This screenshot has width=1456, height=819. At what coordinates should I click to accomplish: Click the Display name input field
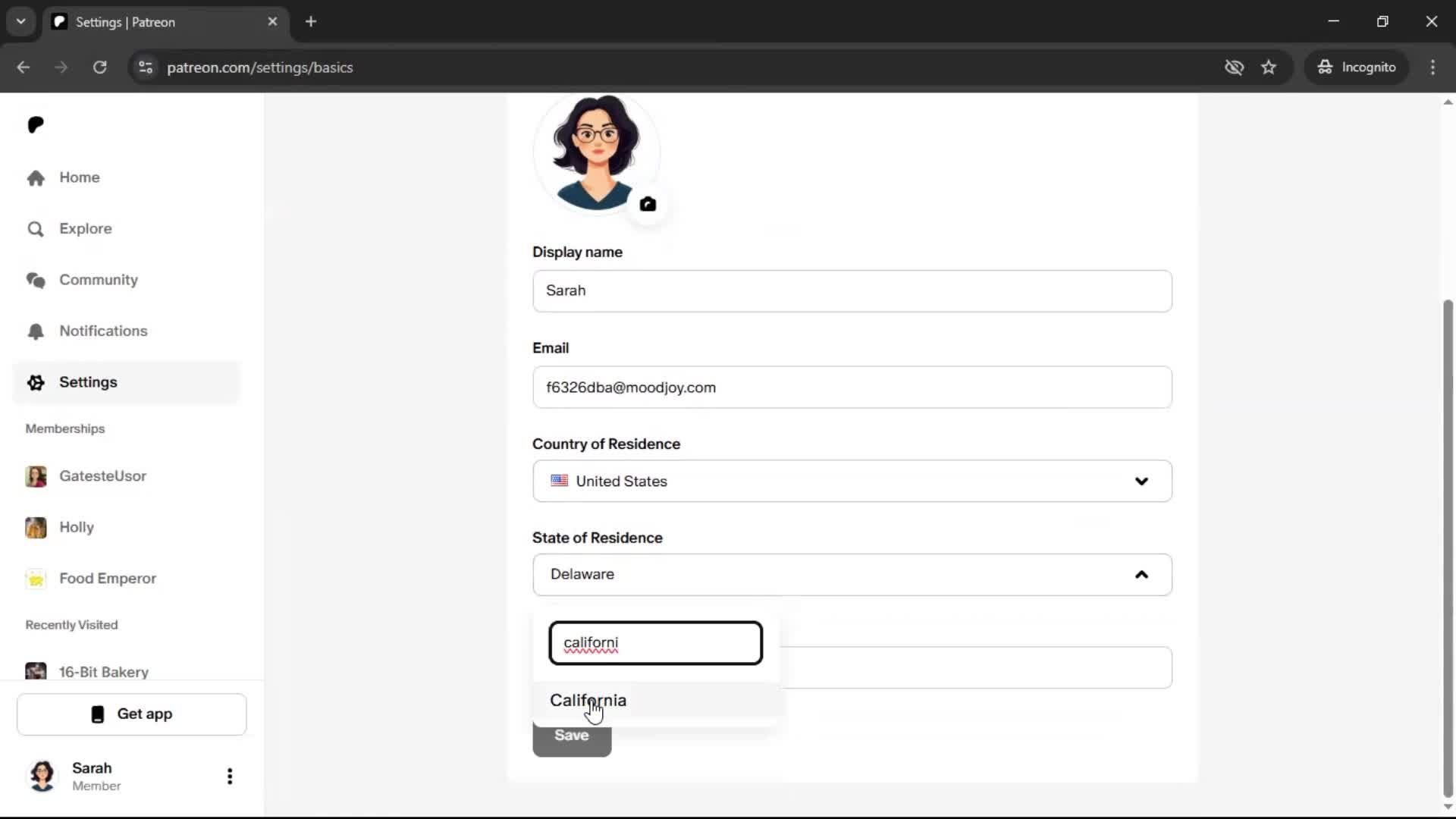click(x=852, y=291)
